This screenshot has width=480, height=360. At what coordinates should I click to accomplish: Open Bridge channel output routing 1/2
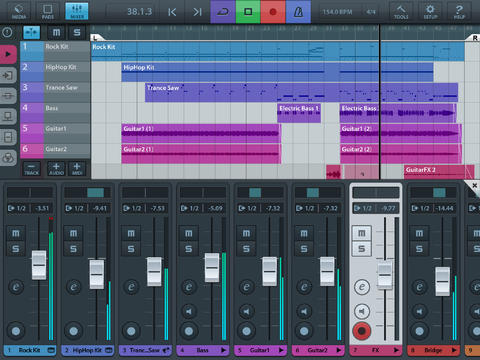click(421, 208)
